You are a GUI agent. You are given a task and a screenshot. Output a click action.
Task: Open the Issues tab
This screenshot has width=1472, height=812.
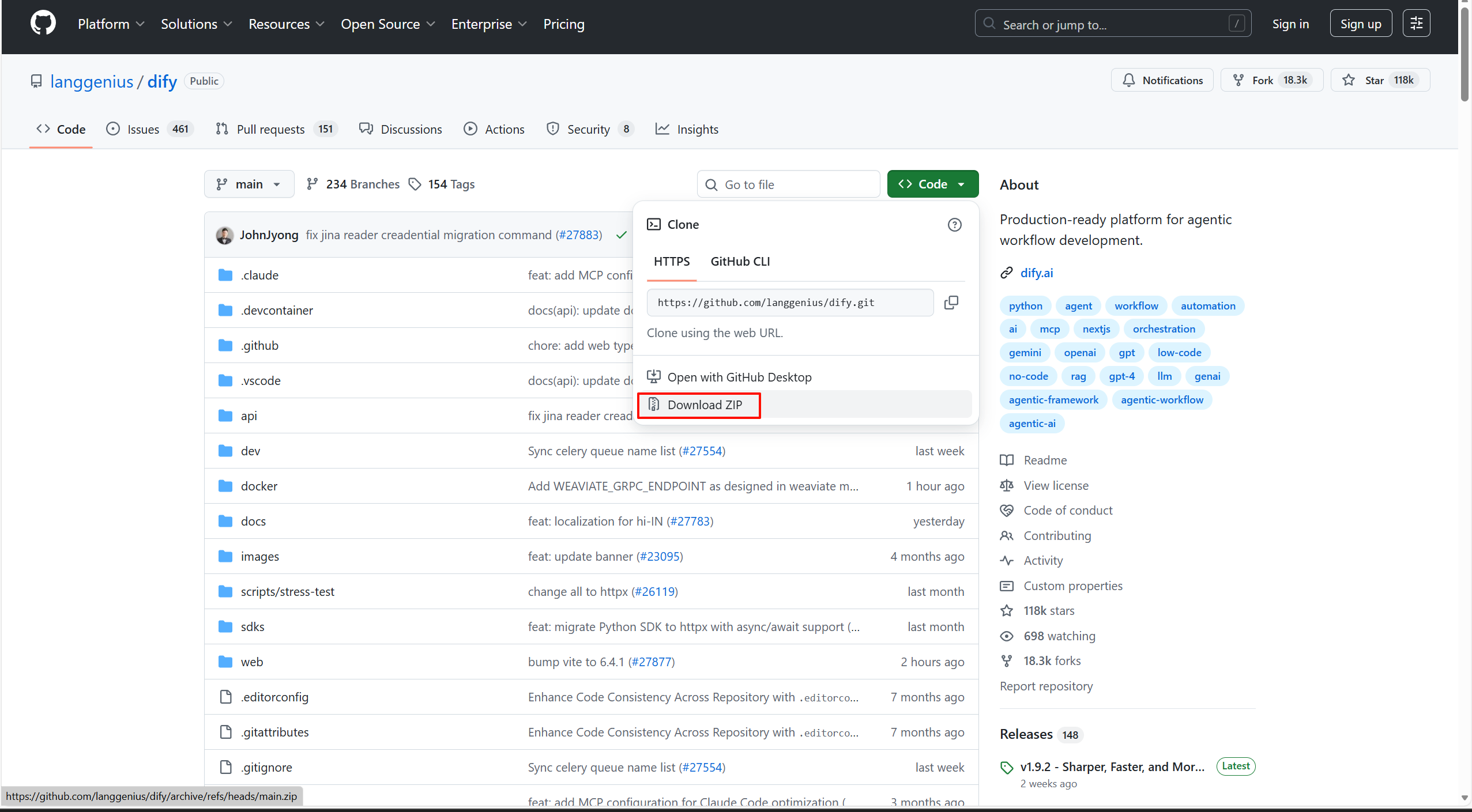click(142, 130)
